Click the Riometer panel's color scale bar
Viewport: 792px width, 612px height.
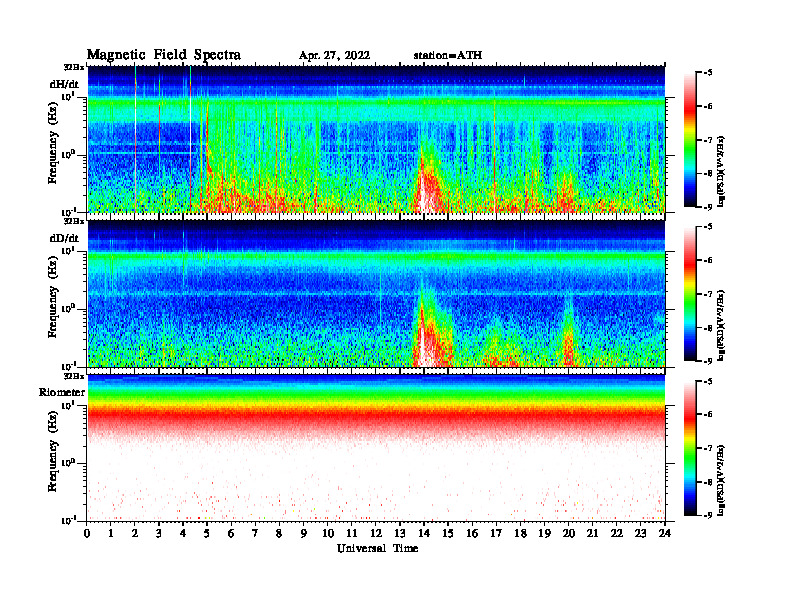(x=690, y=448)
